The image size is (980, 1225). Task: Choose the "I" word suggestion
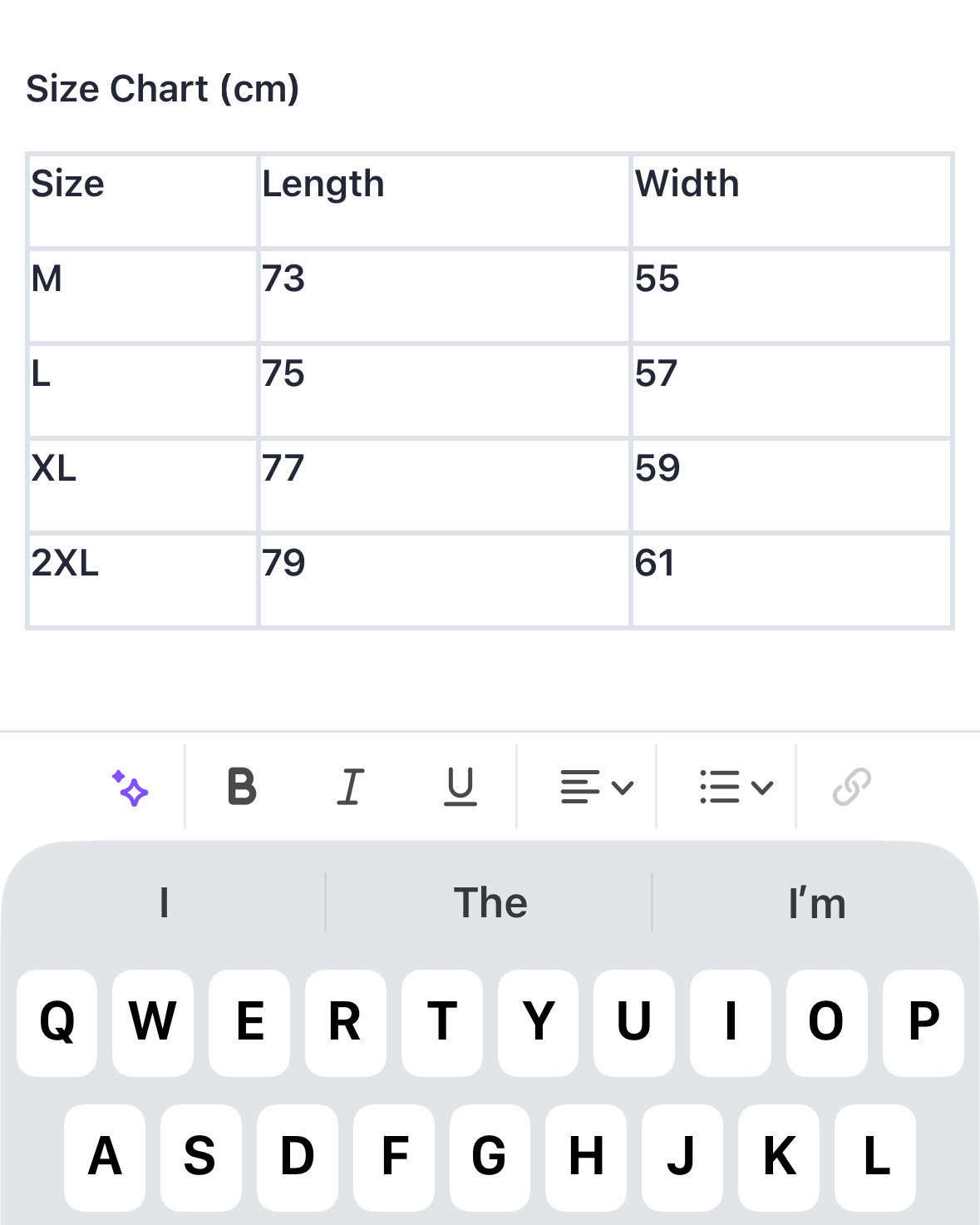tap(164, 903)
